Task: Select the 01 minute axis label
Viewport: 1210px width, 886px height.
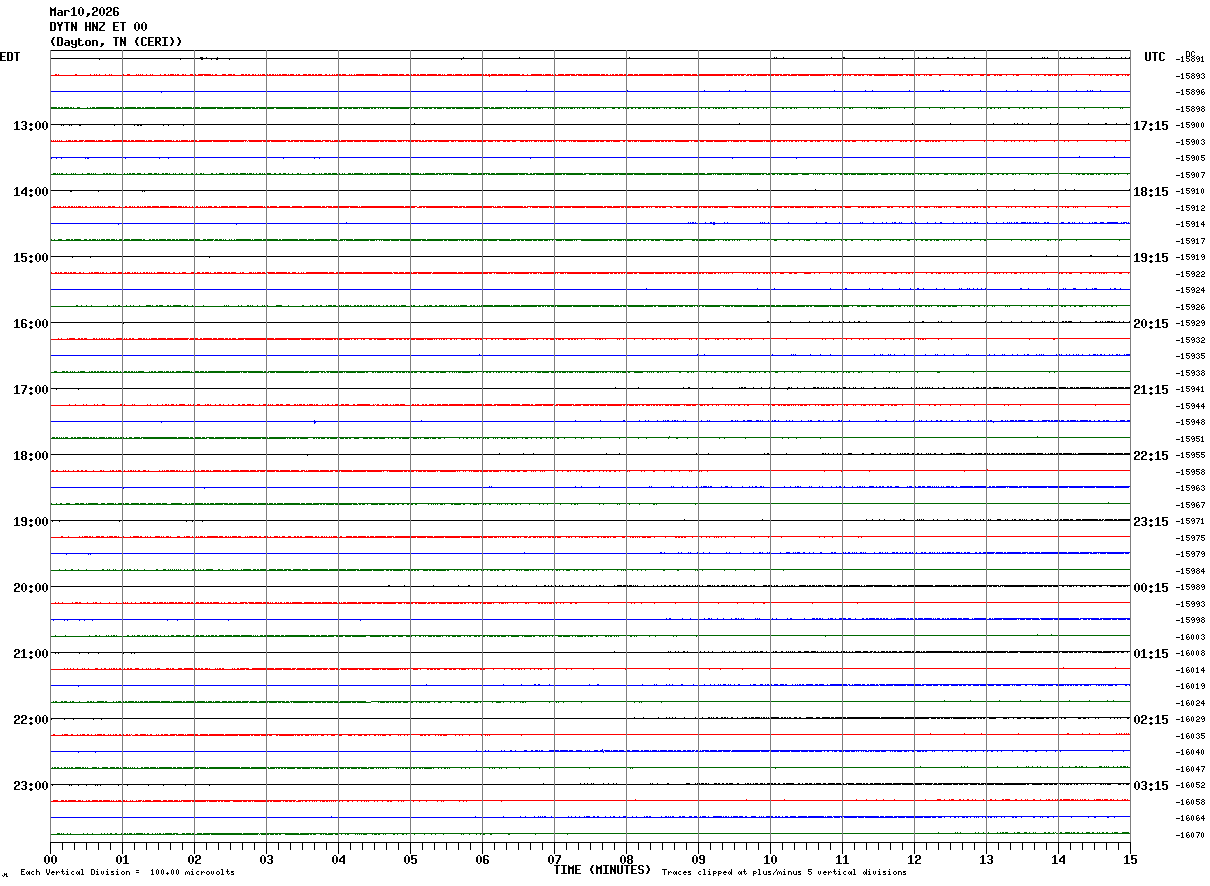Action: tap(123, 859)
